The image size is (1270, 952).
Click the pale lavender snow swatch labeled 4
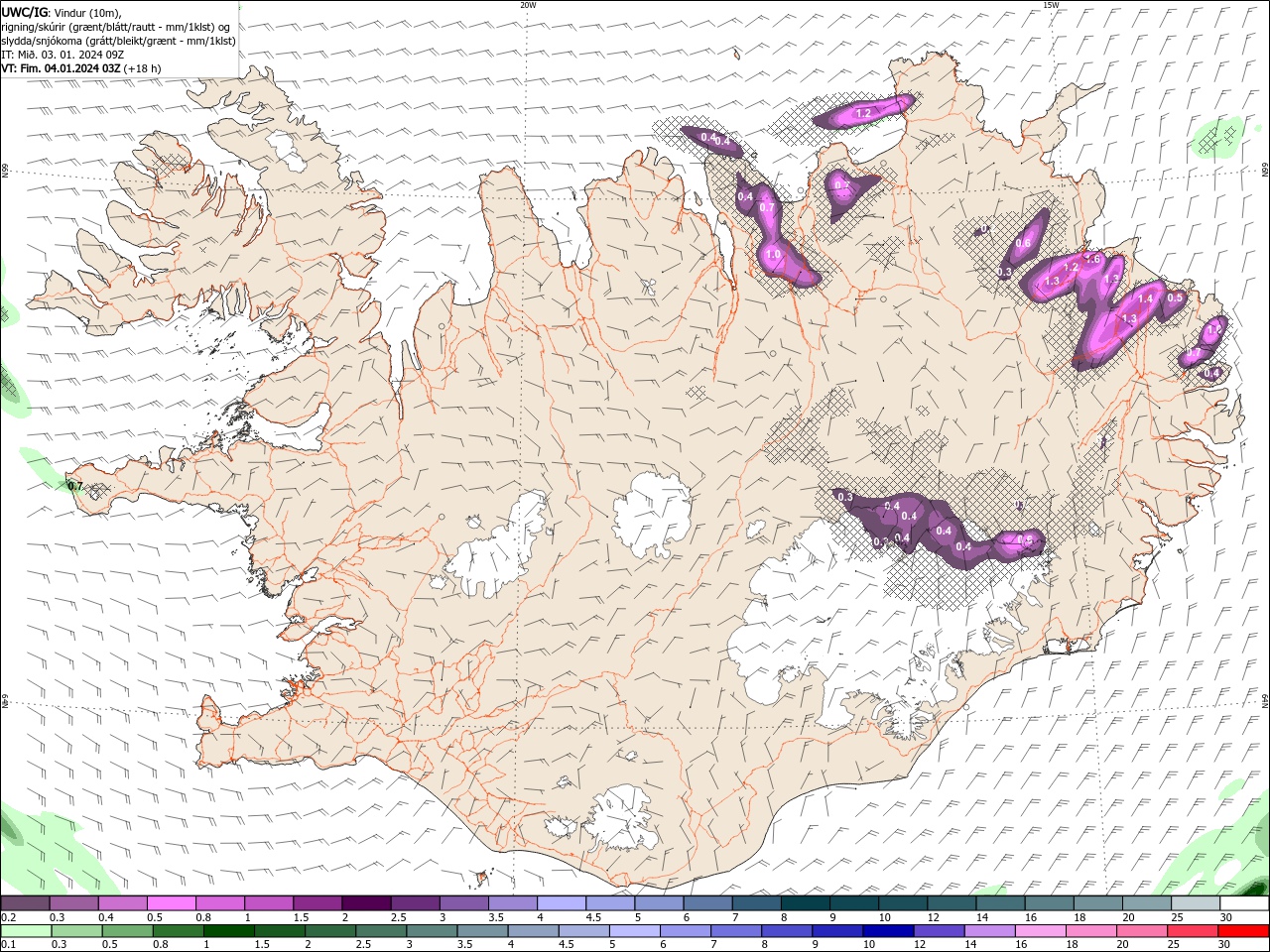pyautogui.click(x=561, y=903)
